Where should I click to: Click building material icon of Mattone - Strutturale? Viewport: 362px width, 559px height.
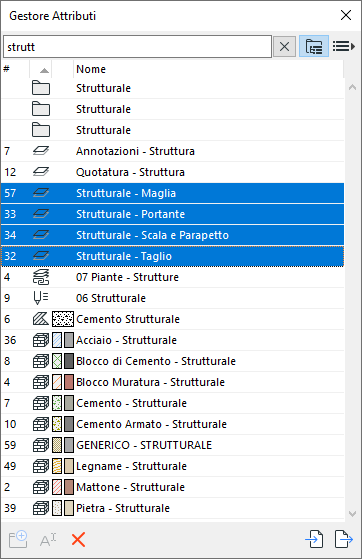41,487
